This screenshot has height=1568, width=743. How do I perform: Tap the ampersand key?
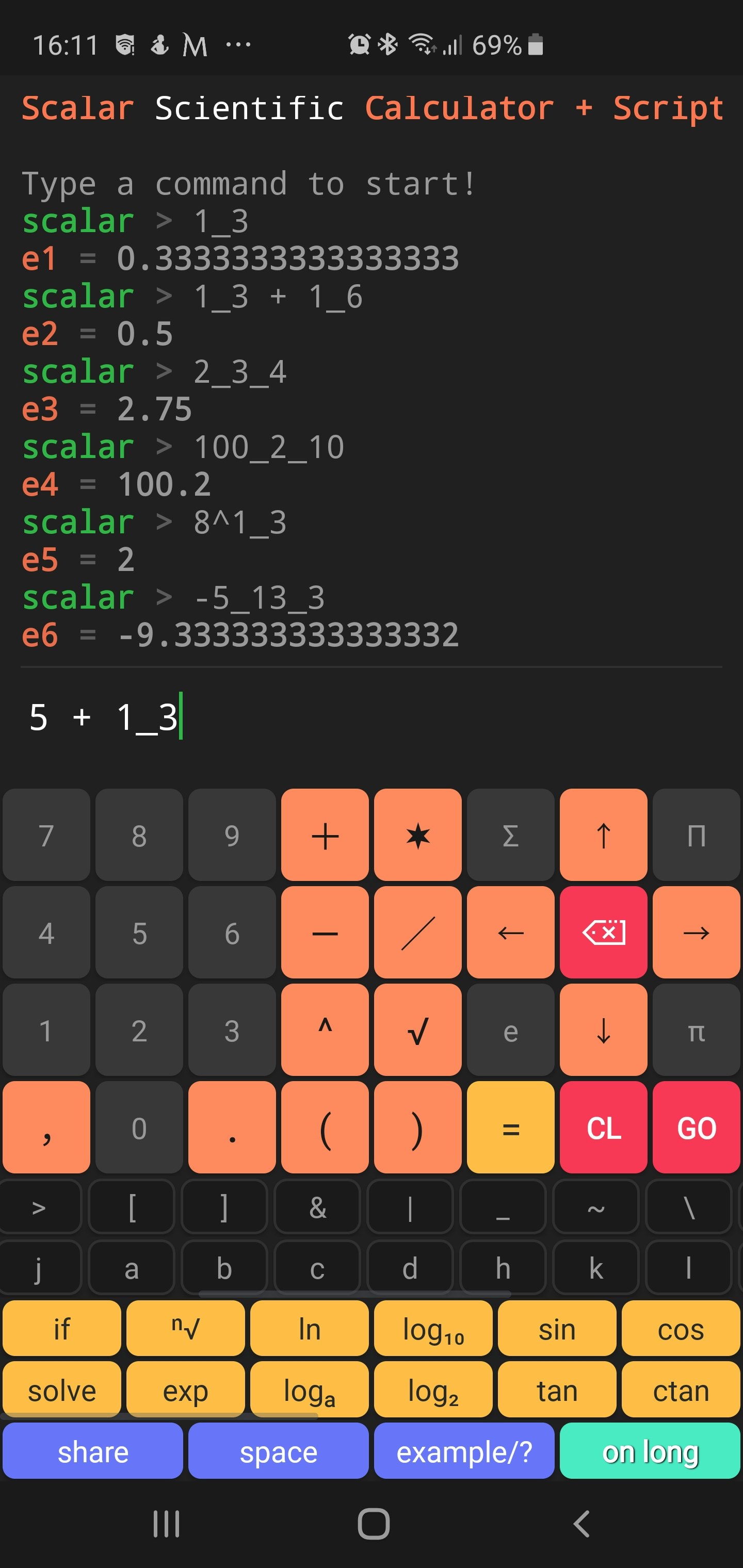point(317,1206)
